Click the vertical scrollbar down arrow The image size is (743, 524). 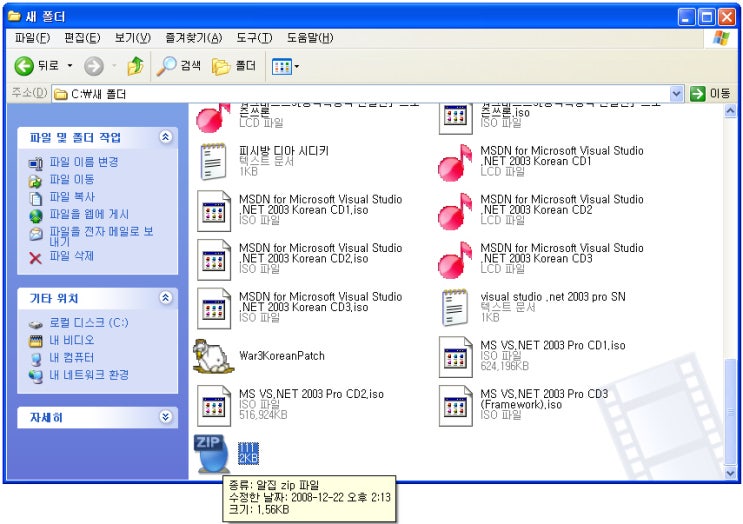pos(730,472)
